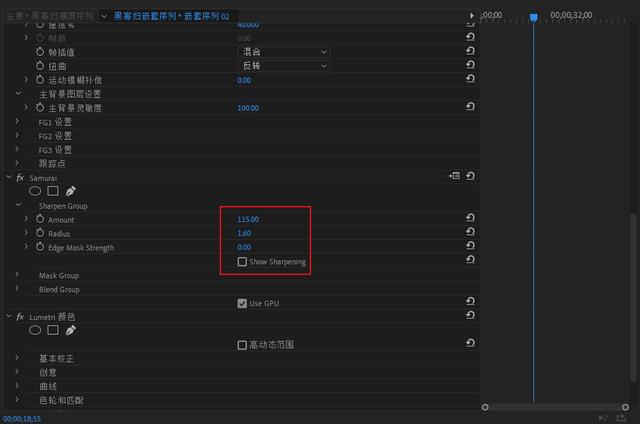Select the Samurai pen mask tool
The height and width of the screenshot is (424, 640).
pyautogui.click(x=71, y=191)
